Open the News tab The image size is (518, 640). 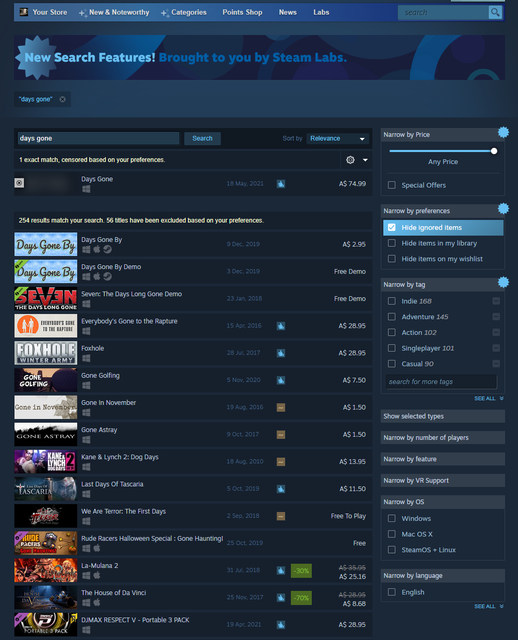(x=287, y=12)
